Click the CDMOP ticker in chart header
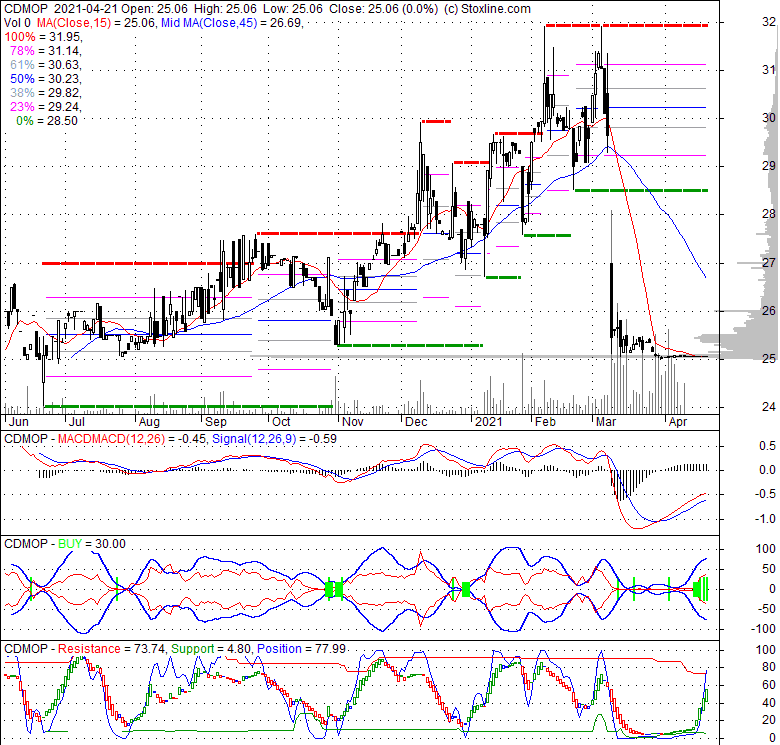This screenshot has height=745, width=780. 25,9
